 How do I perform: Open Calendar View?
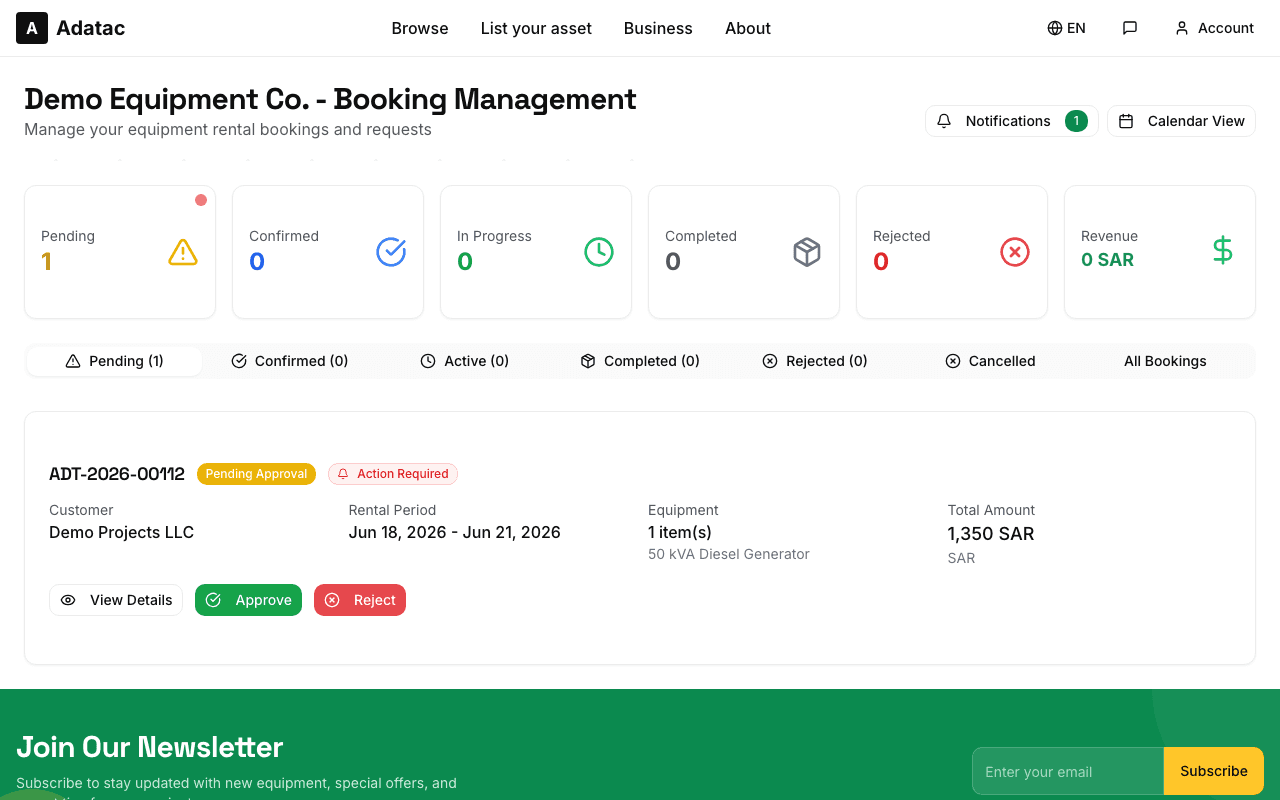[1181, 121]
